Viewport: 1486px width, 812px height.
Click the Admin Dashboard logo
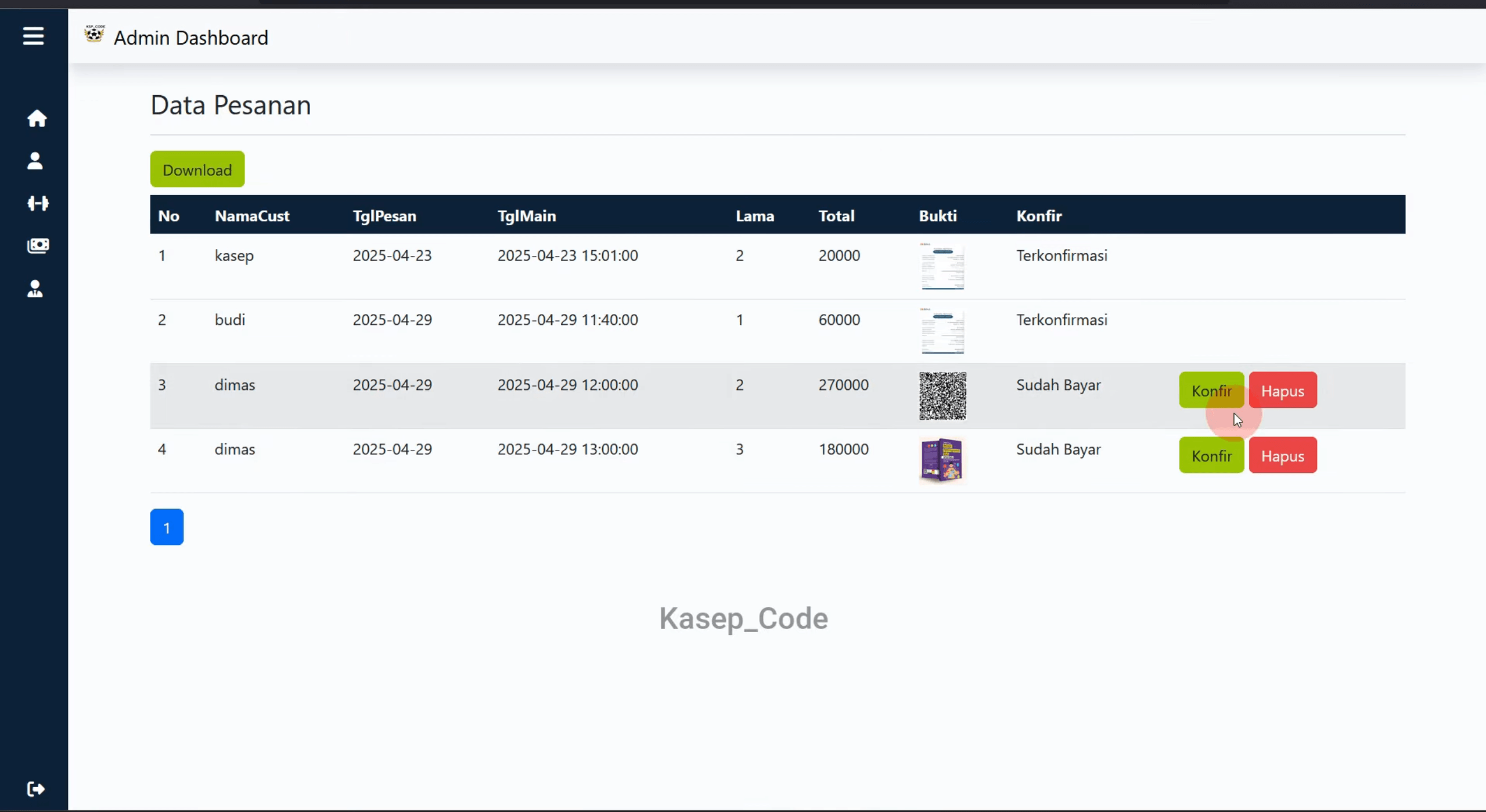click(x=94, y=34)
